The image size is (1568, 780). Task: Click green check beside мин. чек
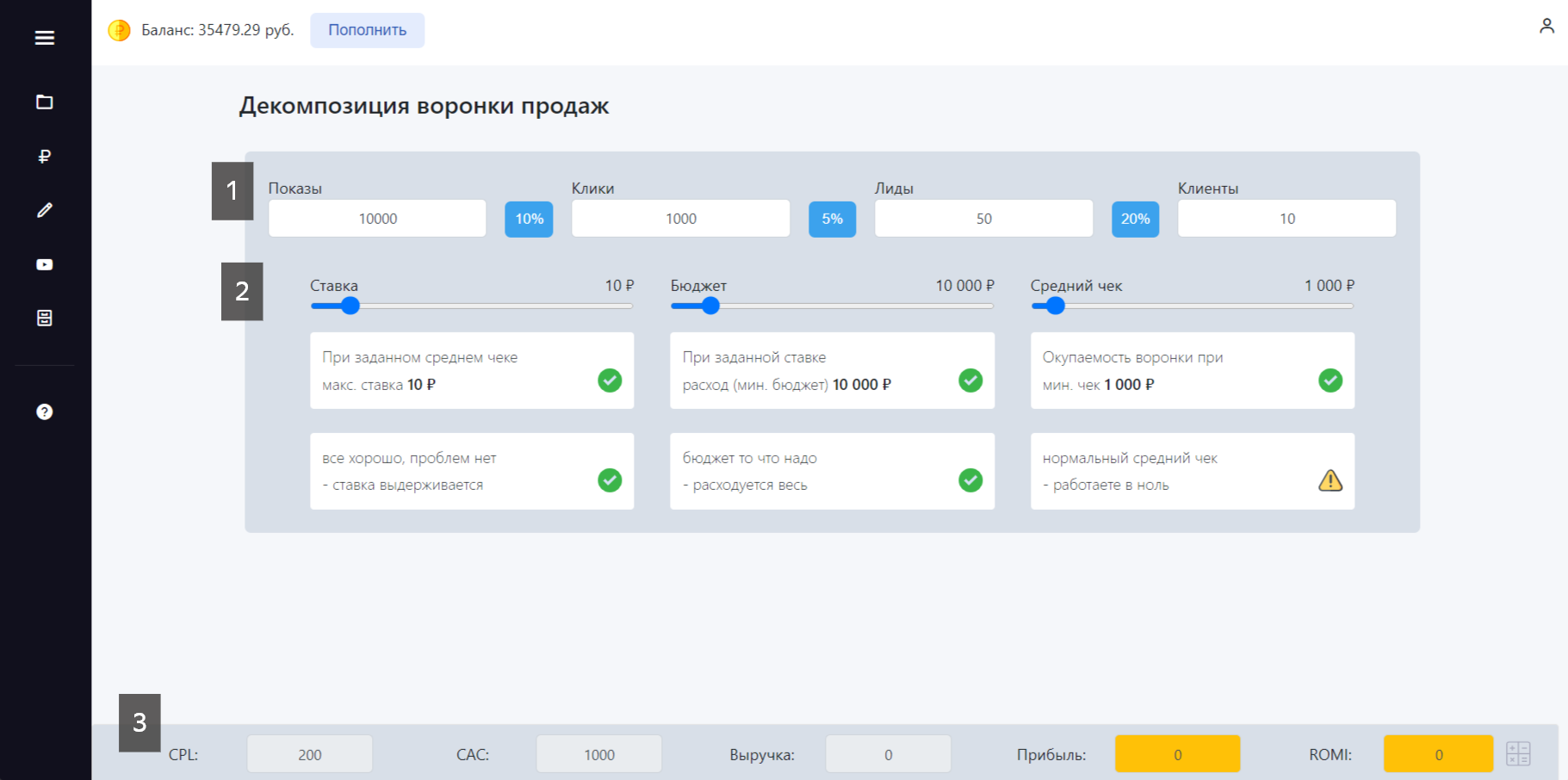pyautogui.click(x=1330, y=380)
